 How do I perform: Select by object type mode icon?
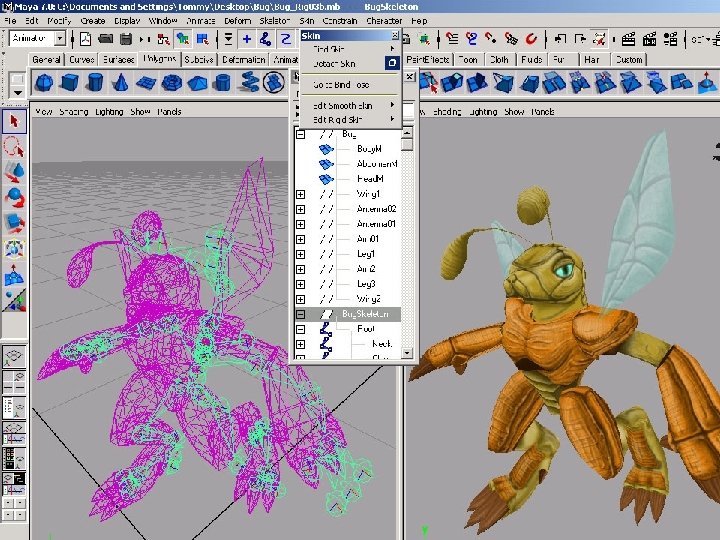[x=183, y=39]
